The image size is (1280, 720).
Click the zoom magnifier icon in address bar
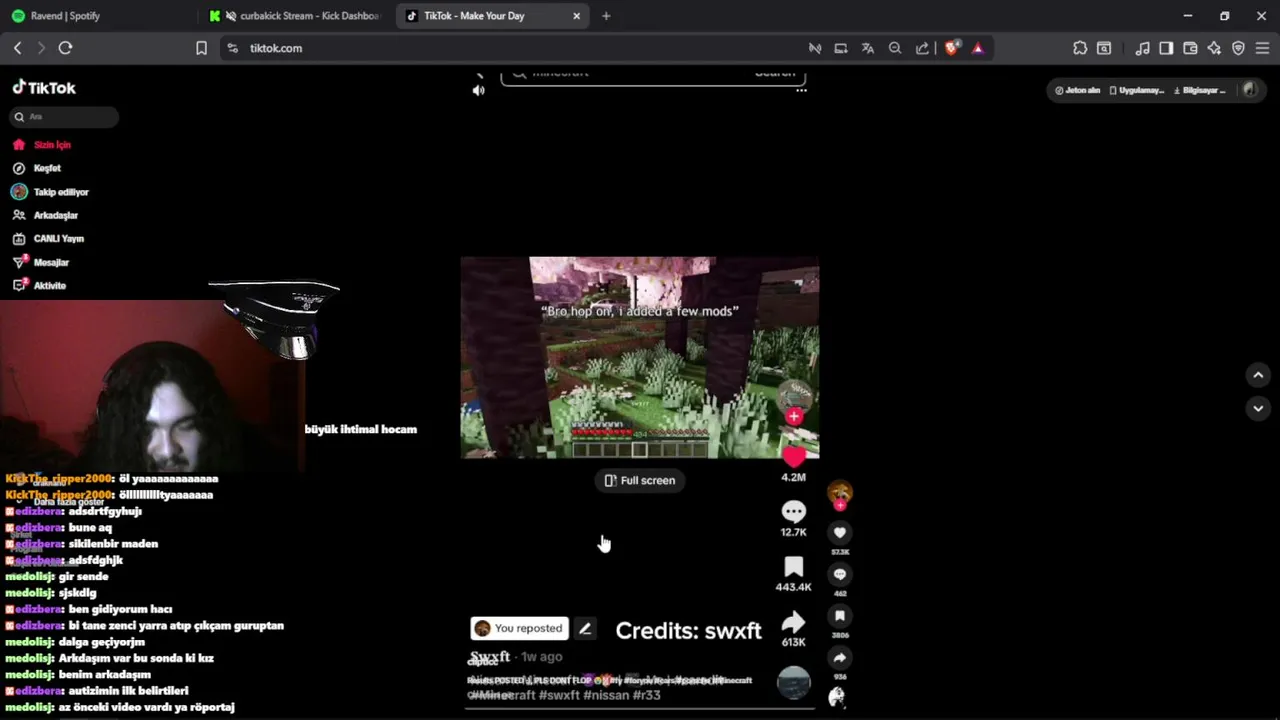pyautogui.click(x=895, y=48)
